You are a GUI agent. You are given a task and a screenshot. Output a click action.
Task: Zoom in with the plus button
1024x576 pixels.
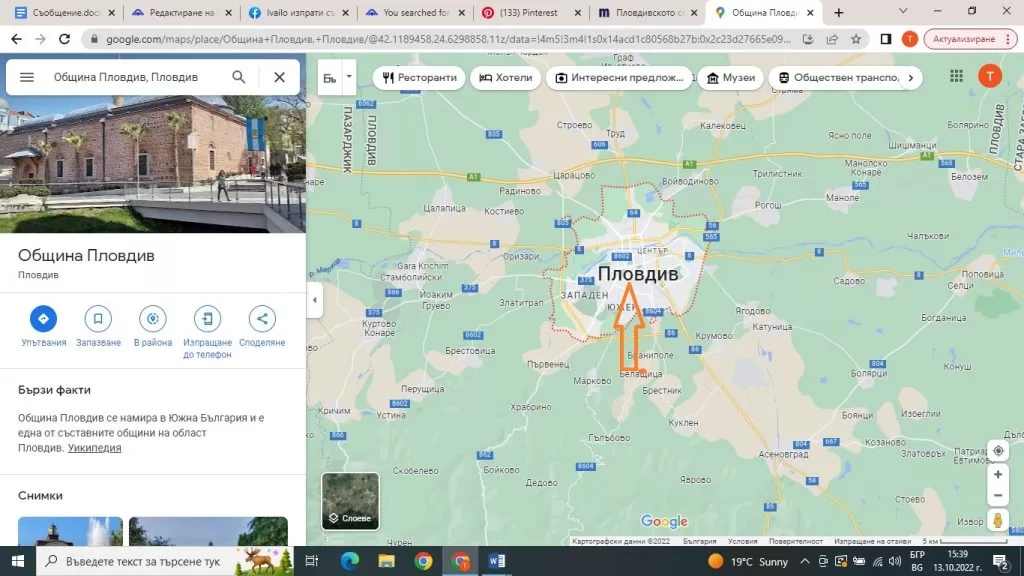pyautogui.click(x=998, y=475)
